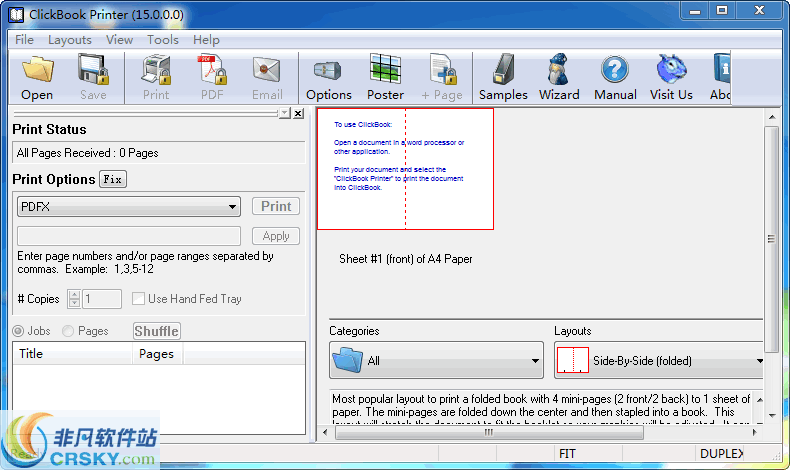The height and width of the screenshot is (470, 790).
Task: Click the sheet preview thumbnail
Action: point(406,169)
